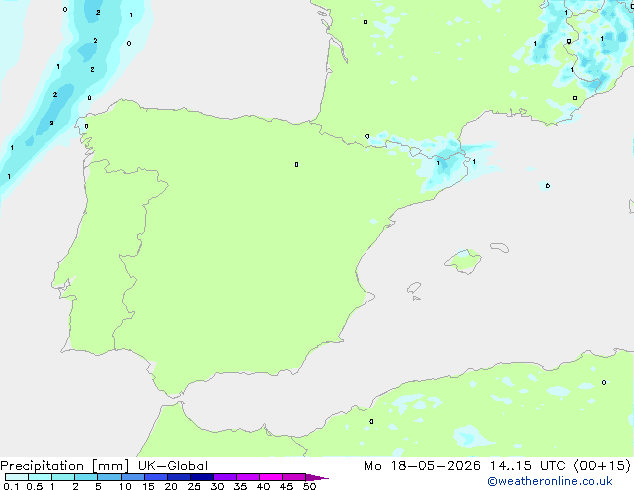Click the 'UK-Global' model name
This screenshot has width=634, height=490.
pos(173,466)
